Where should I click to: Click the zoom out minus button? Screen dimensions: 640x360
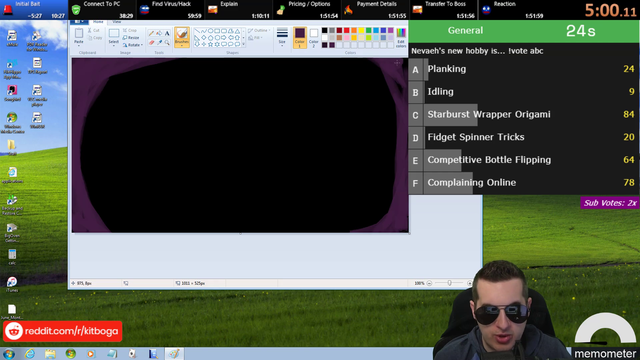[x=429, y=283]
